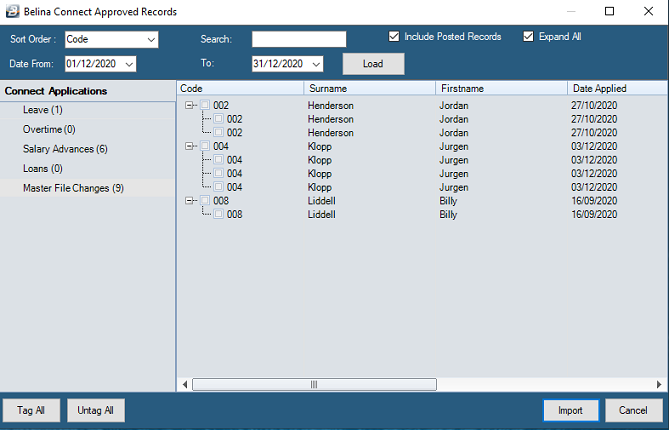This screenshot has height=430, width=669.
Task: Sort by the Date Applied column header
Action: [618, 88]
